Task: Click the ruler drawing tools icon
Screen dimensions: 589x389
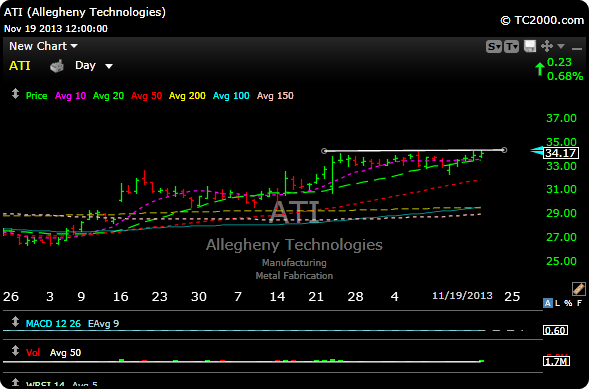Action: 578,289
